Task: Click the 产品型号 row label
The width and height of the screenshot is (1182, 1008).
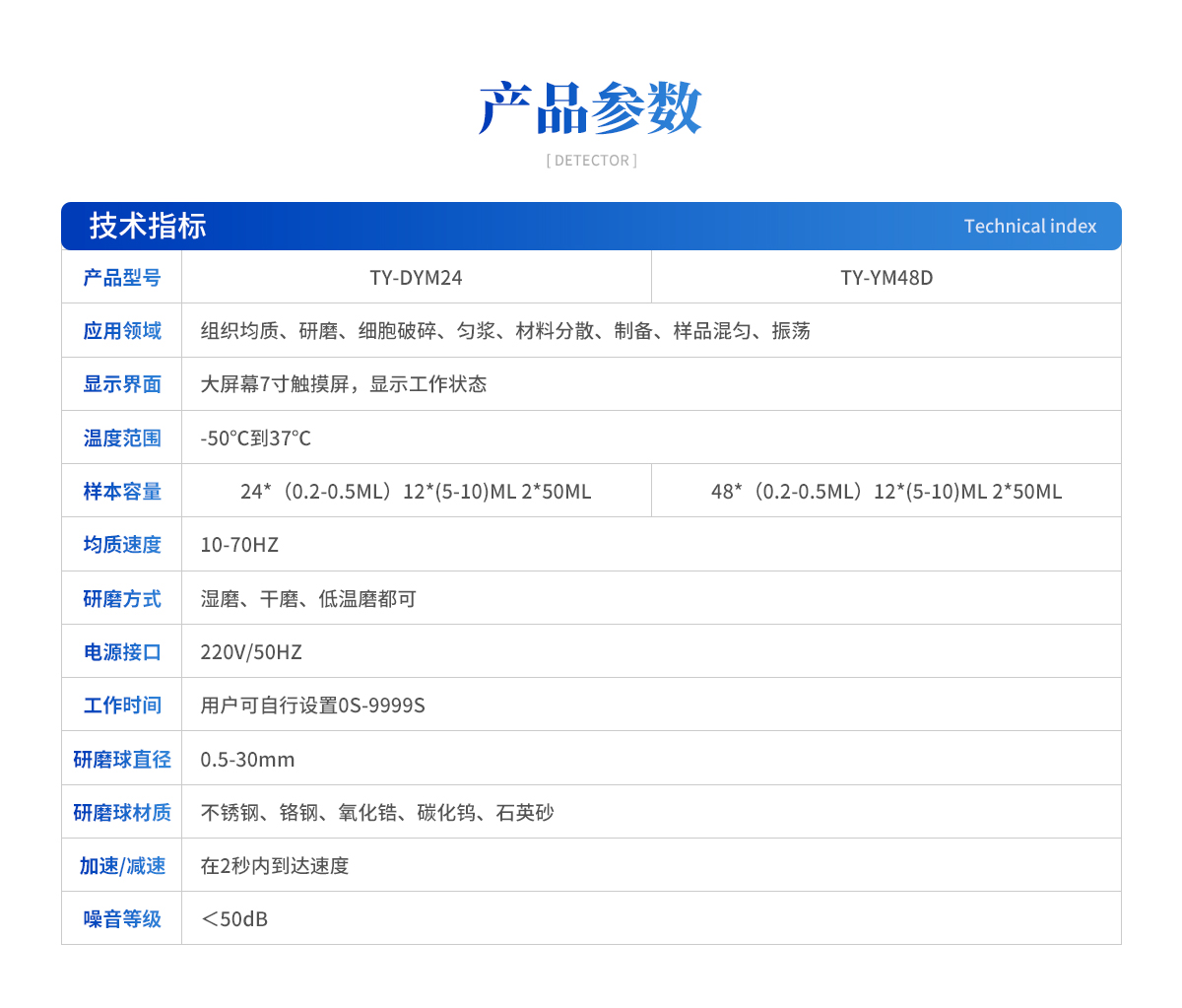Action: [122, 278]
